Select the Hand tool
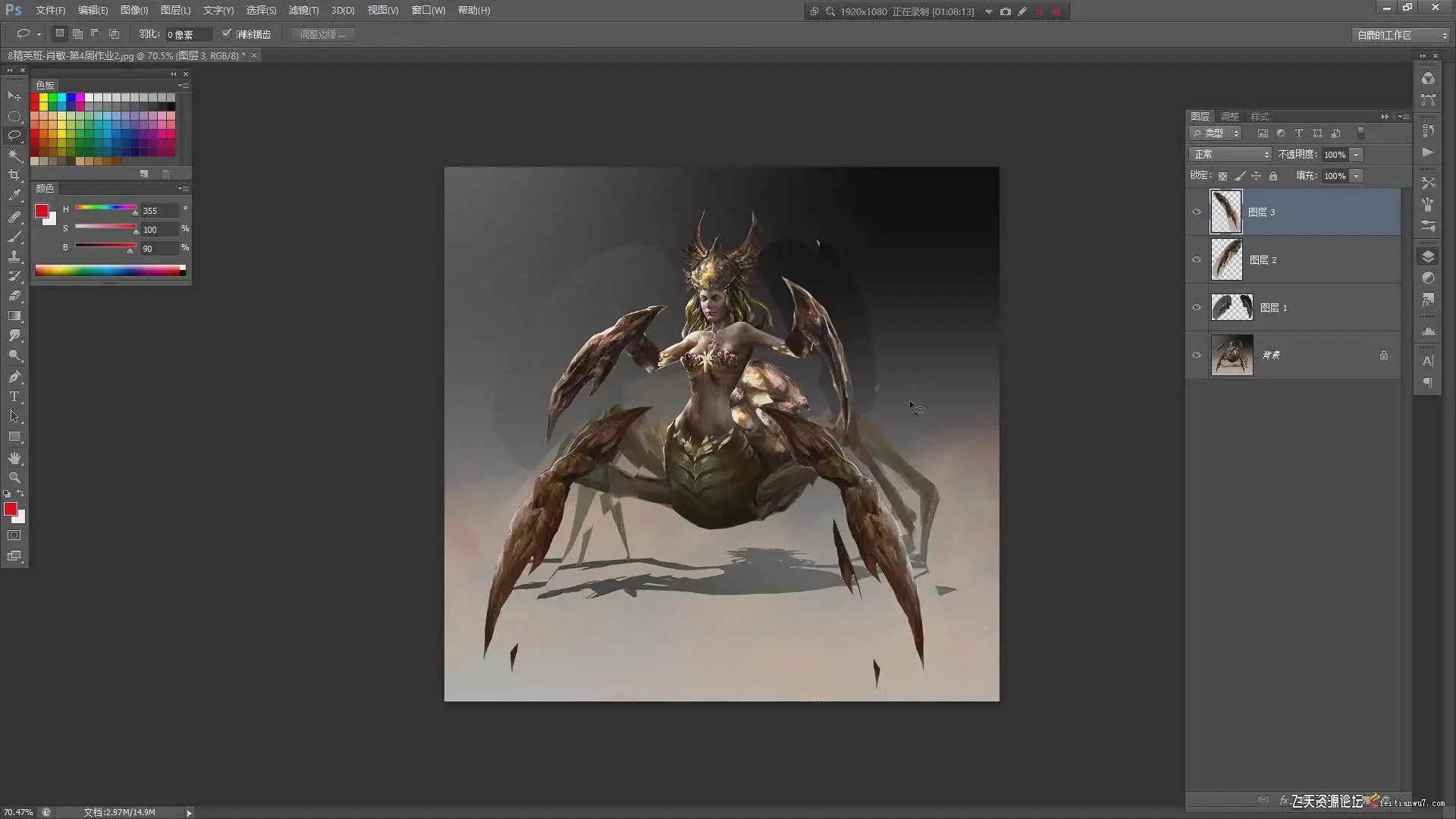 [x=14, y=458]
